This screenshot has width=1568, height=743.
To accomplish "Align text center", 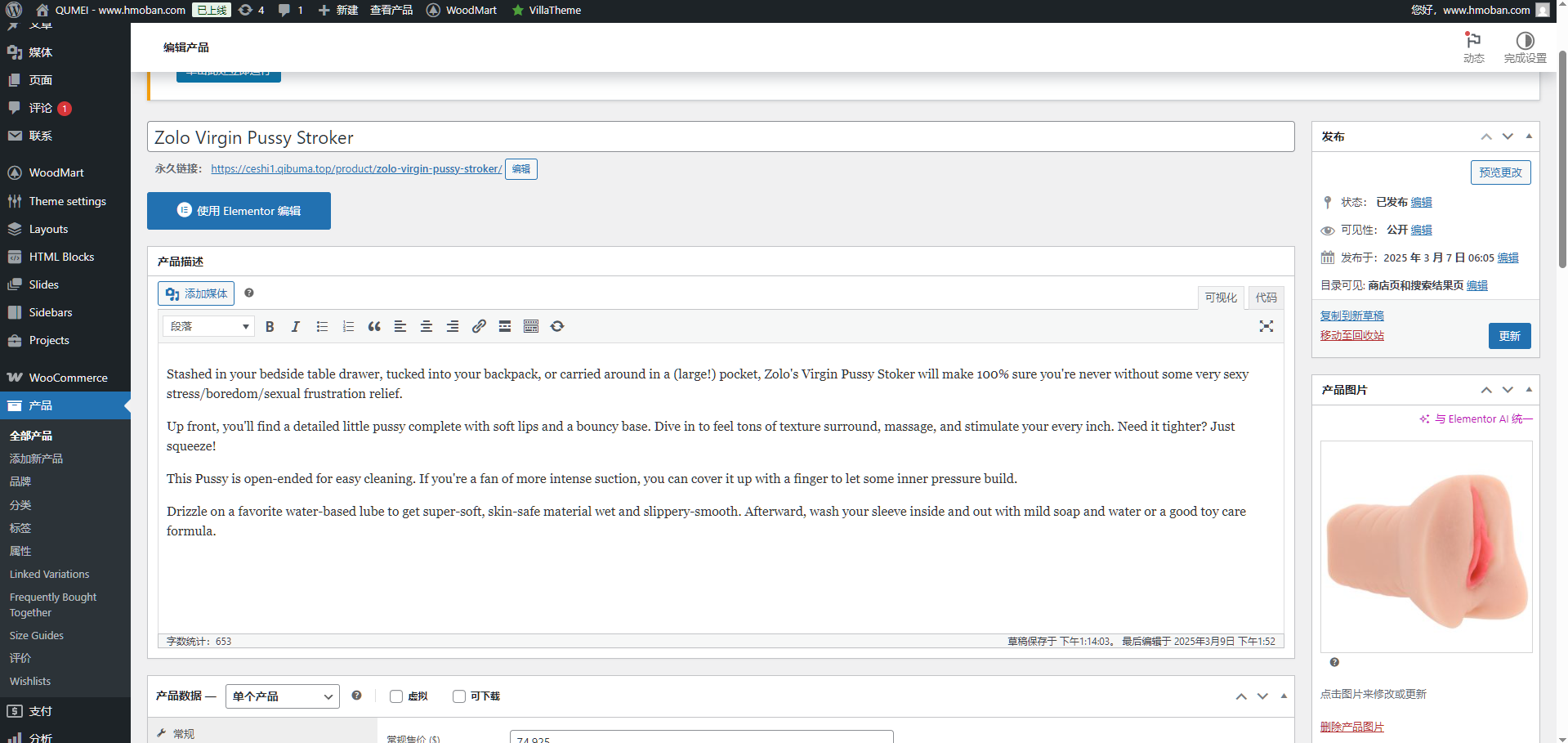I will (x=427, y=326).
